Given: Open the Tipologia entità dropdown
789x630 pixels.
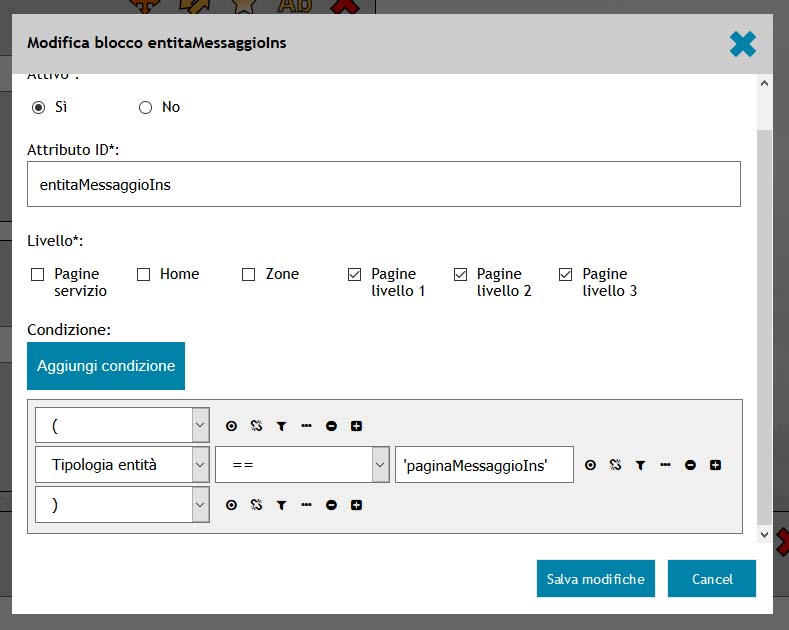Looking at the screenshot, I should pyautogui.click(x=122, y=465).
